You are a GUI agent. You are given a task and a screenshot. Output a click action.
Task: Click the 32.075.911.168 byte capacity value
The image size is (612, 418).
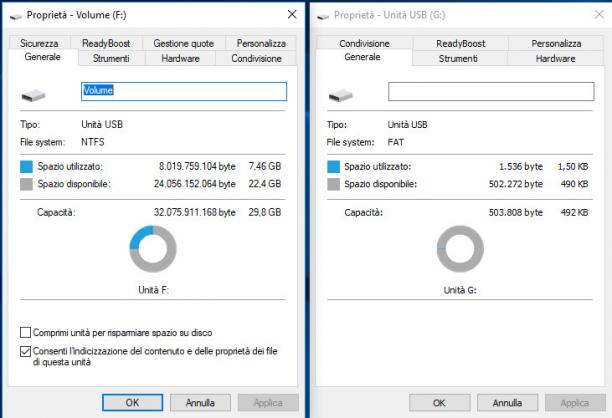[x=195, y=212]
